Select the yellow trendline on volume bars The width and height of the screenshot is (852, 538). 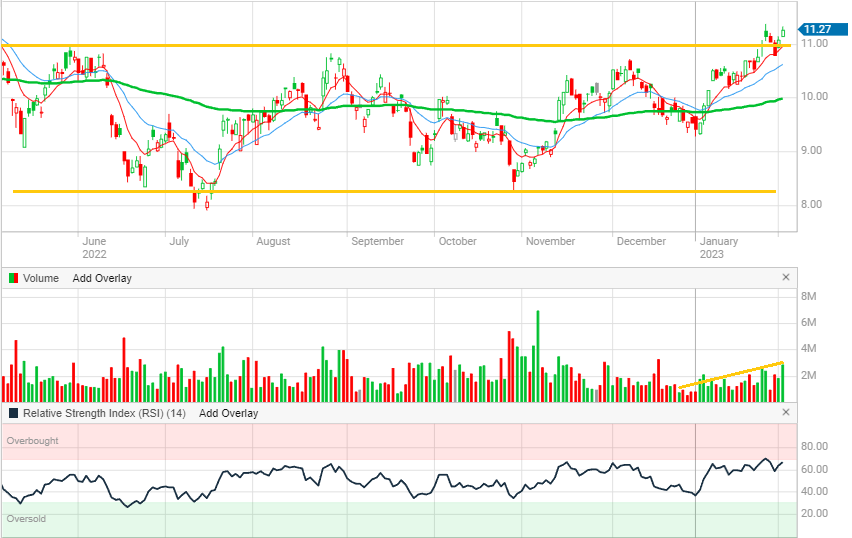pos(730,373)
